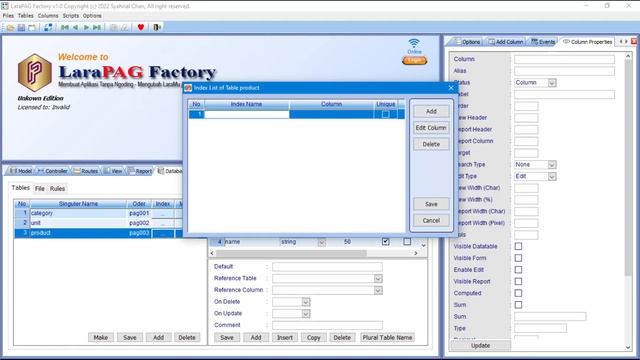Image resolution: width=640 pixels, height=360 pixels.
Task: Click the toolbar icon right of the floppy disk
Action: 32,27
